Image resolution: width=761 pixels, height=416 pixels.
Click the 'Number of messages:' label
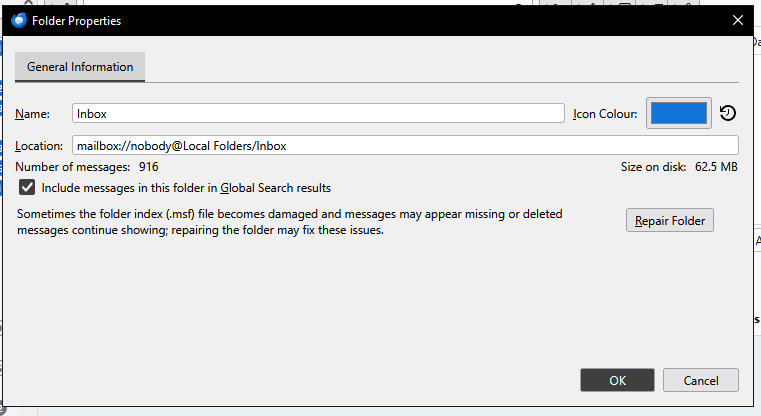pyautogui.click(x=74, y=167)
